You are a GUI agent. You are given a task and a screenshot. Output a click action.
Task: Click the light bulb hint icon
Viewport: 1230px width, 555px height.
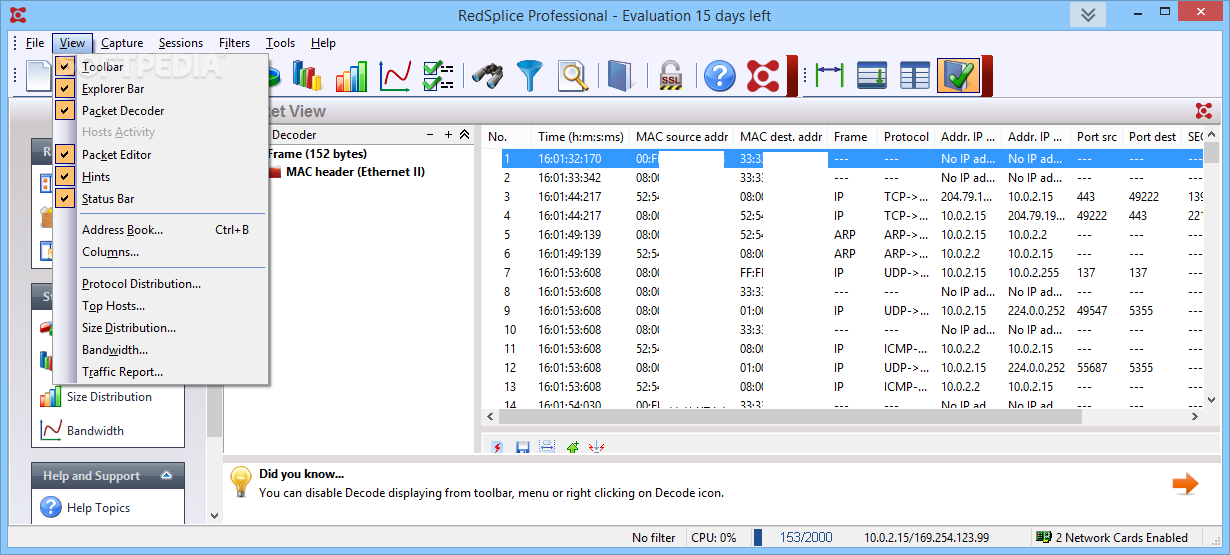click(x=240, y=482)
